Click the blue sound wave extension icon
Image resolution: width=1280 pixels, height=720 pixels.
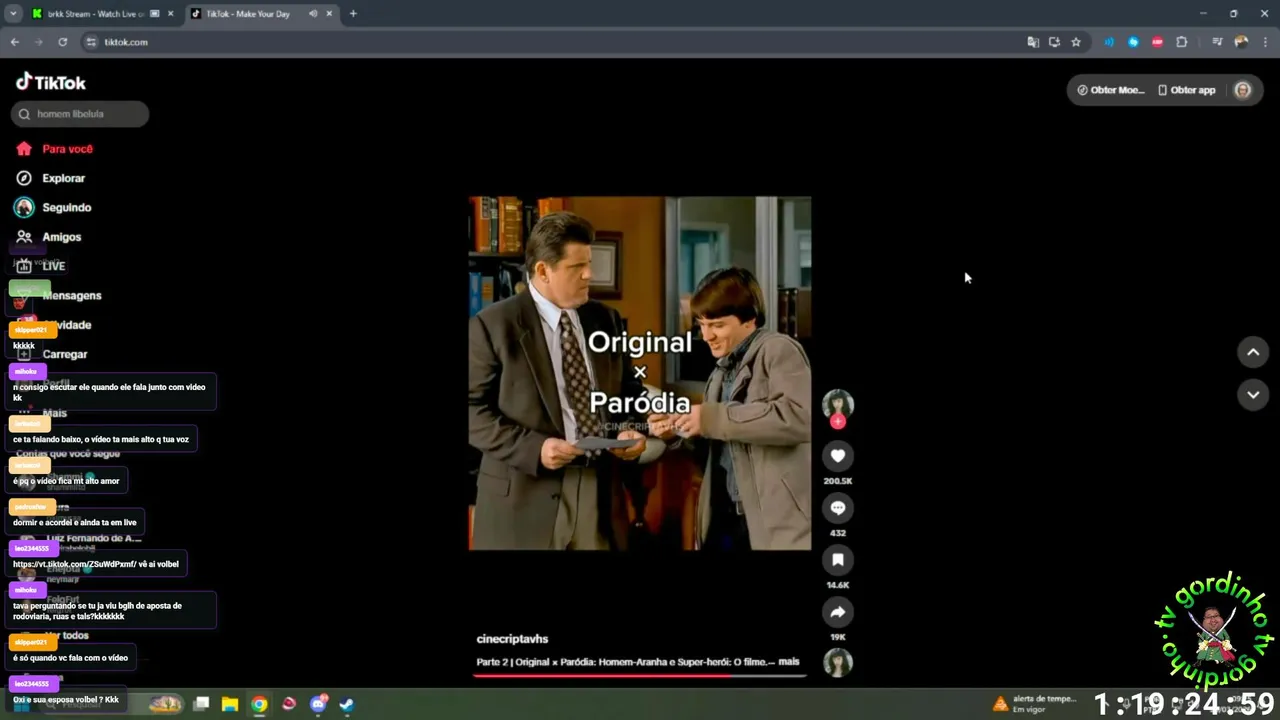tap(1109, 42)
